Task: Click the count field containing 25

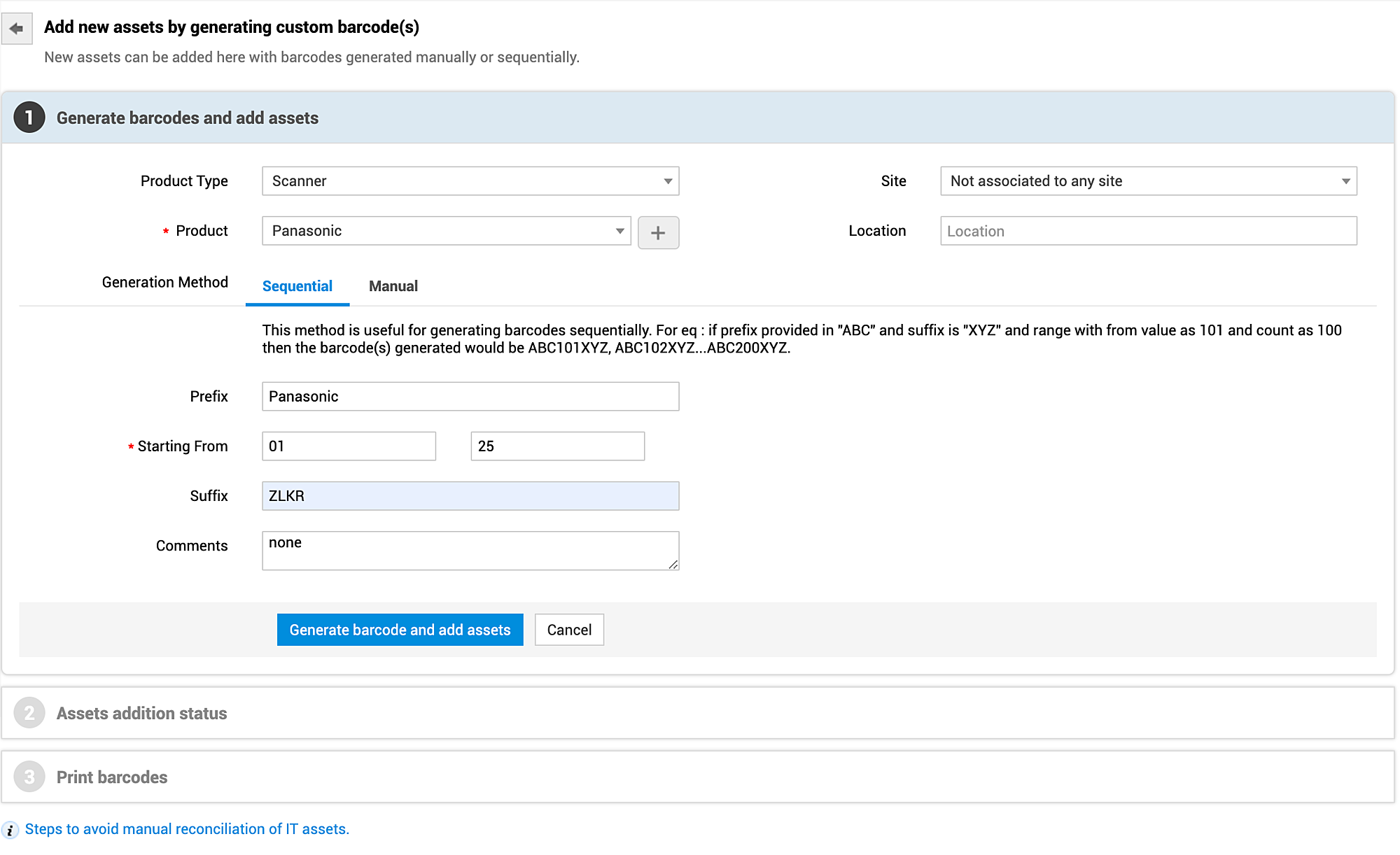Action: (x=557, y=446)
